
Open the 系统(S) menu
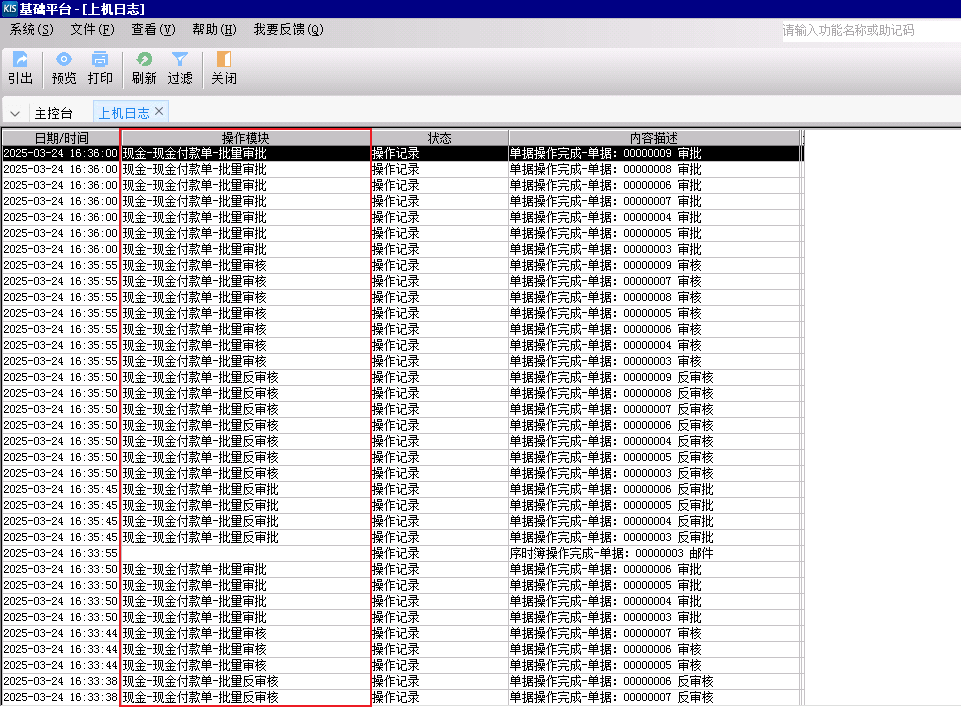31,30
